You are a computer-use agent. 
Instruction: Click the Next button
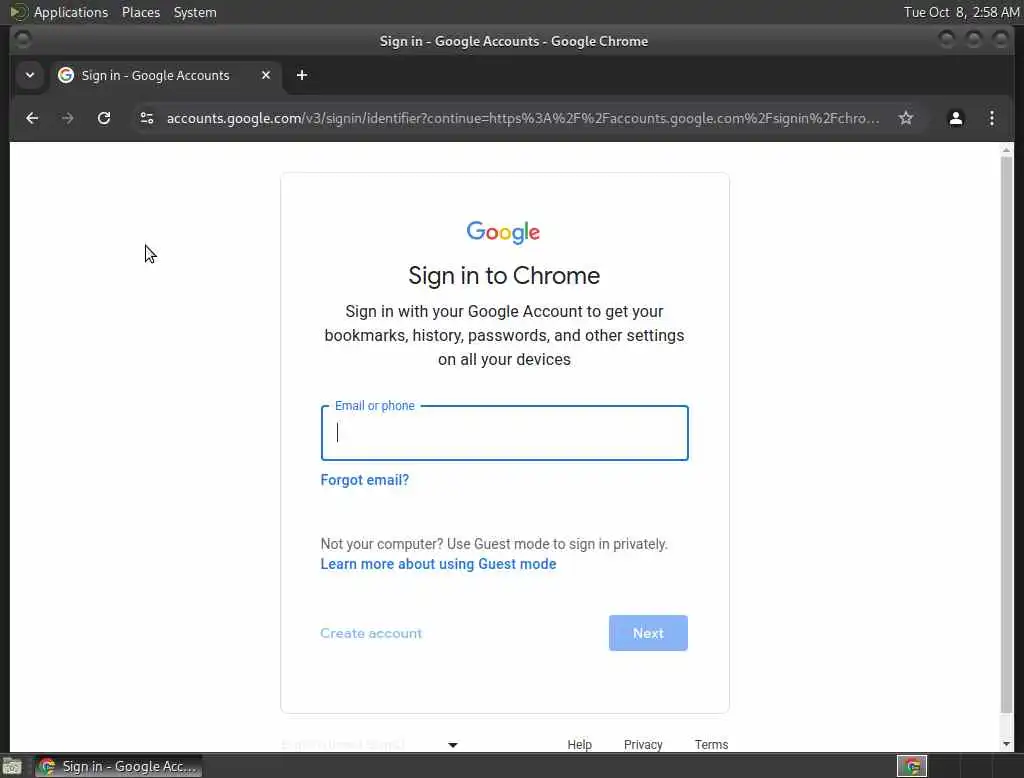point(648,633)
